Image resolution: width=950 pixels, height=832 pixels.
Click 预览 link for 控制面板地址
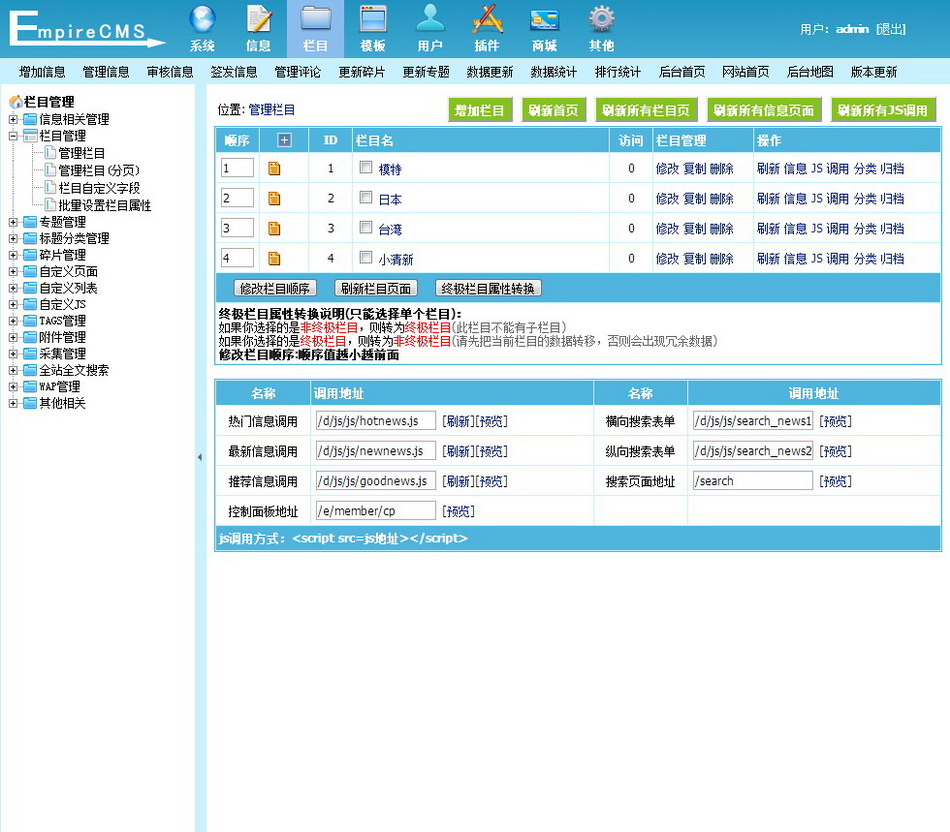coord(458,511)
